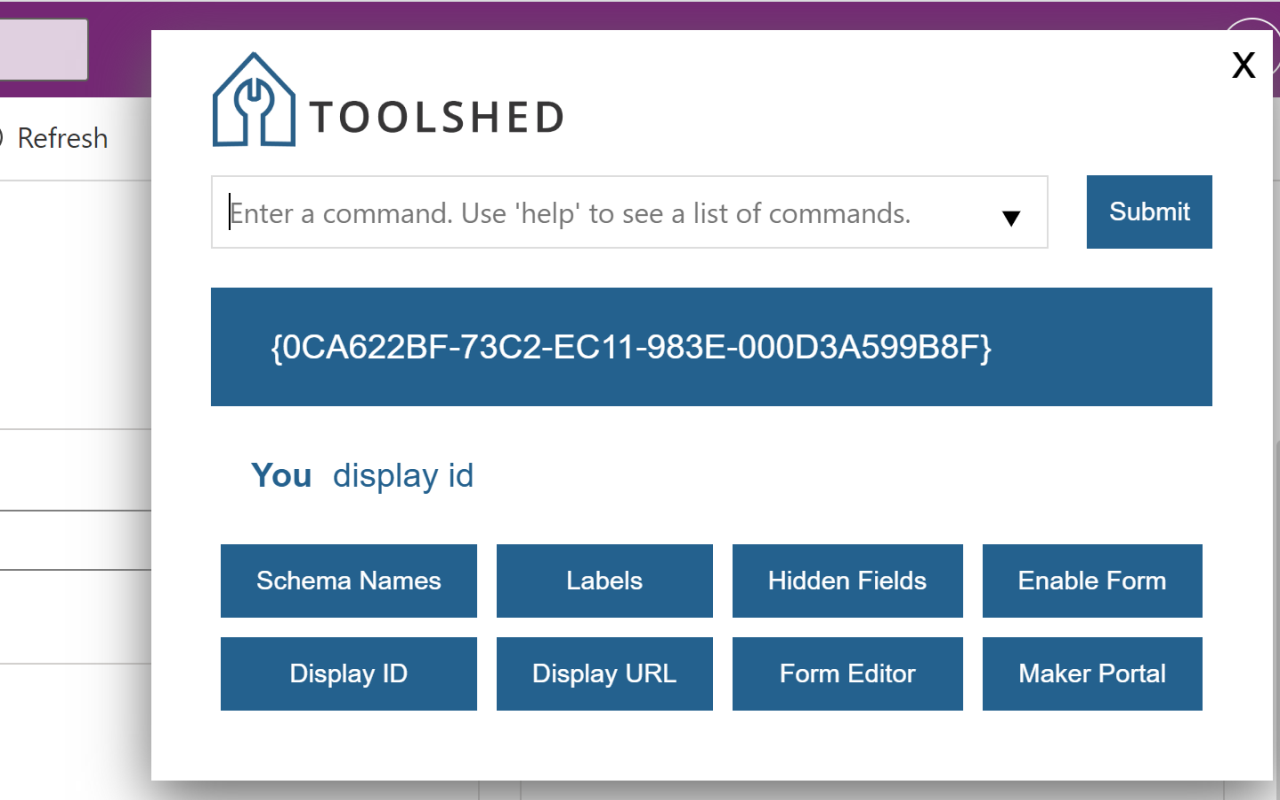The image size is (1280, 800).
Task: Open the Form Editor from Toolshed
Action: [x=847, y=673]
